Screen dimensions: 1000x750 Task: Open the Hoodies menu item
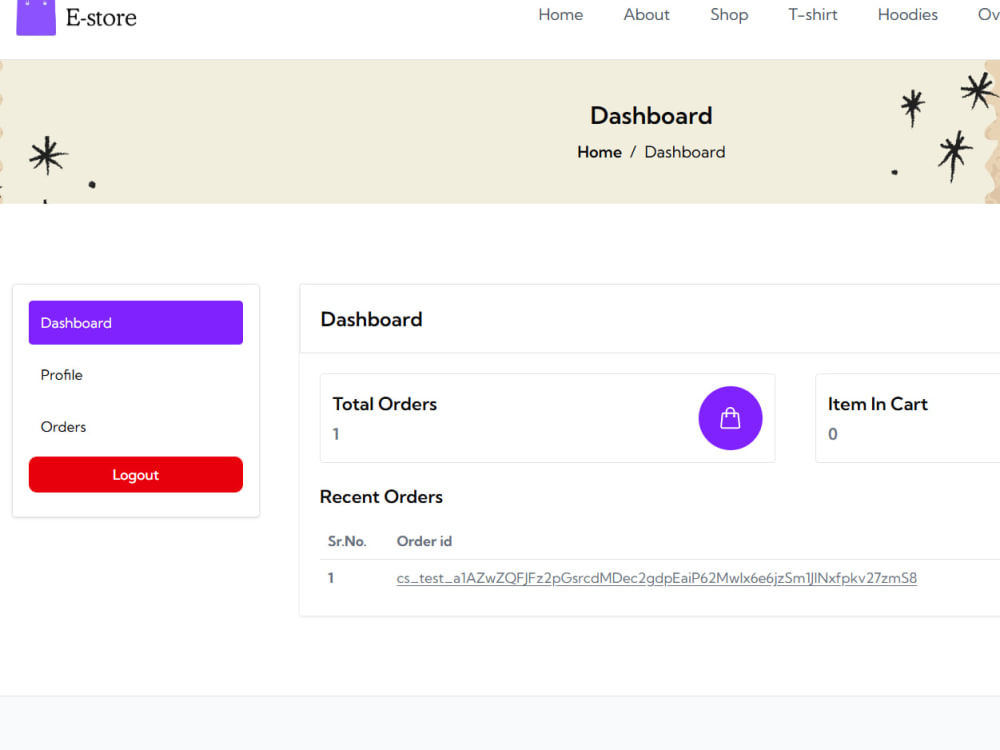[908, 15]
